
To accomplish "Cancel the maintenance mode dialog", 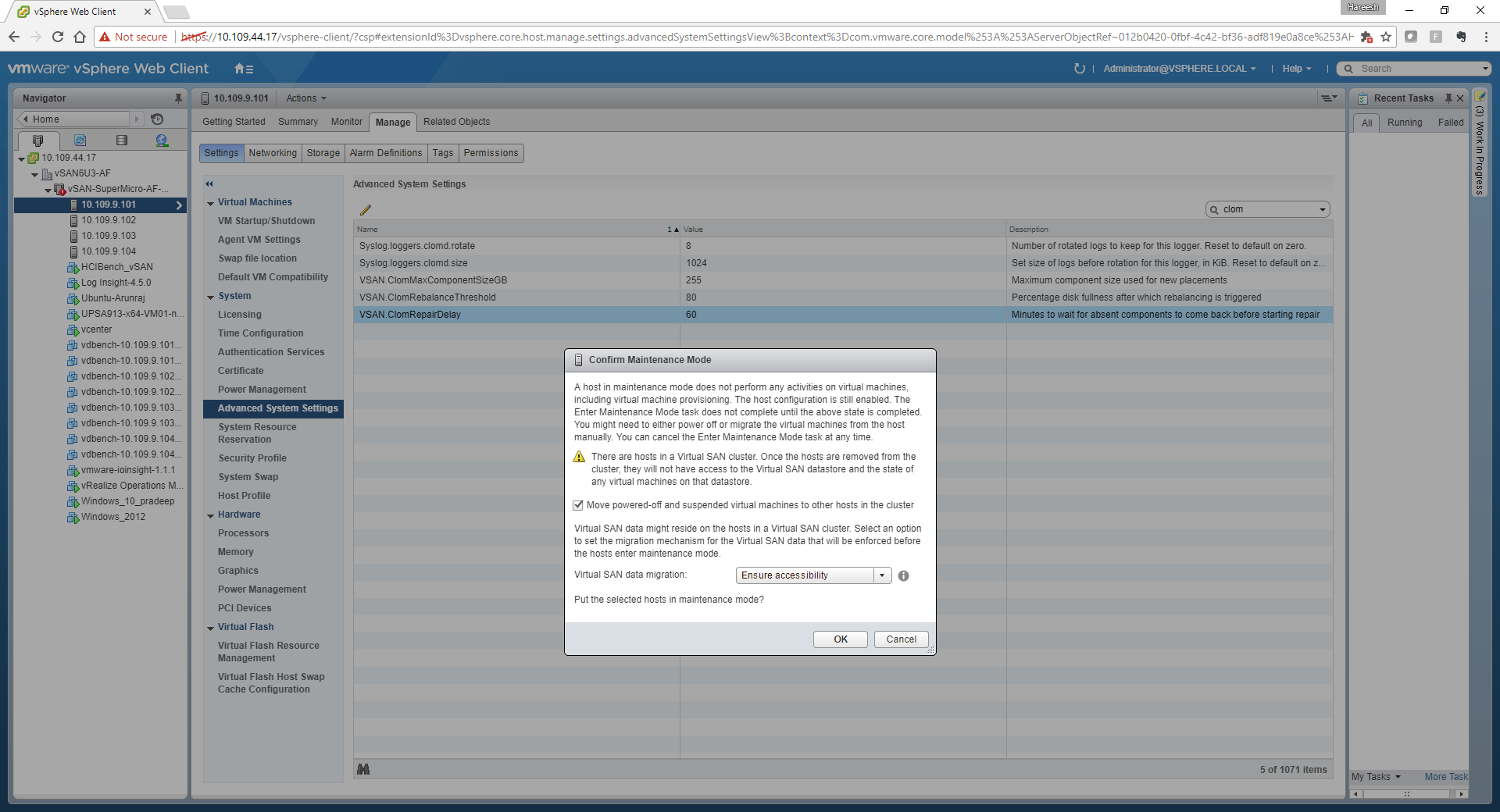I will (901, 639).
